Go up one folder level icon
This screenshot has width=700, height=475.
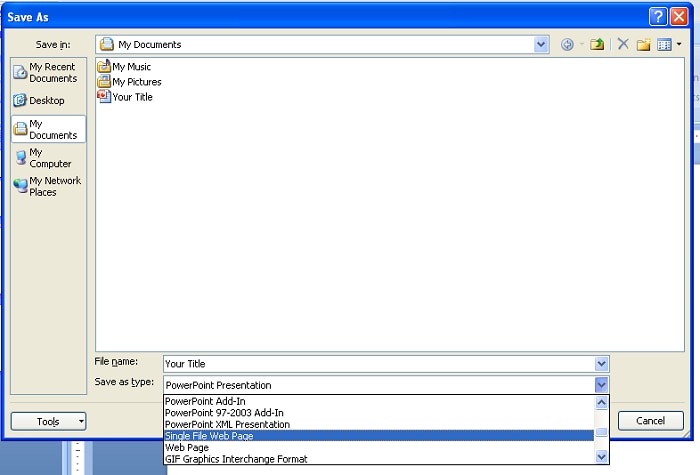coord(597,45)
